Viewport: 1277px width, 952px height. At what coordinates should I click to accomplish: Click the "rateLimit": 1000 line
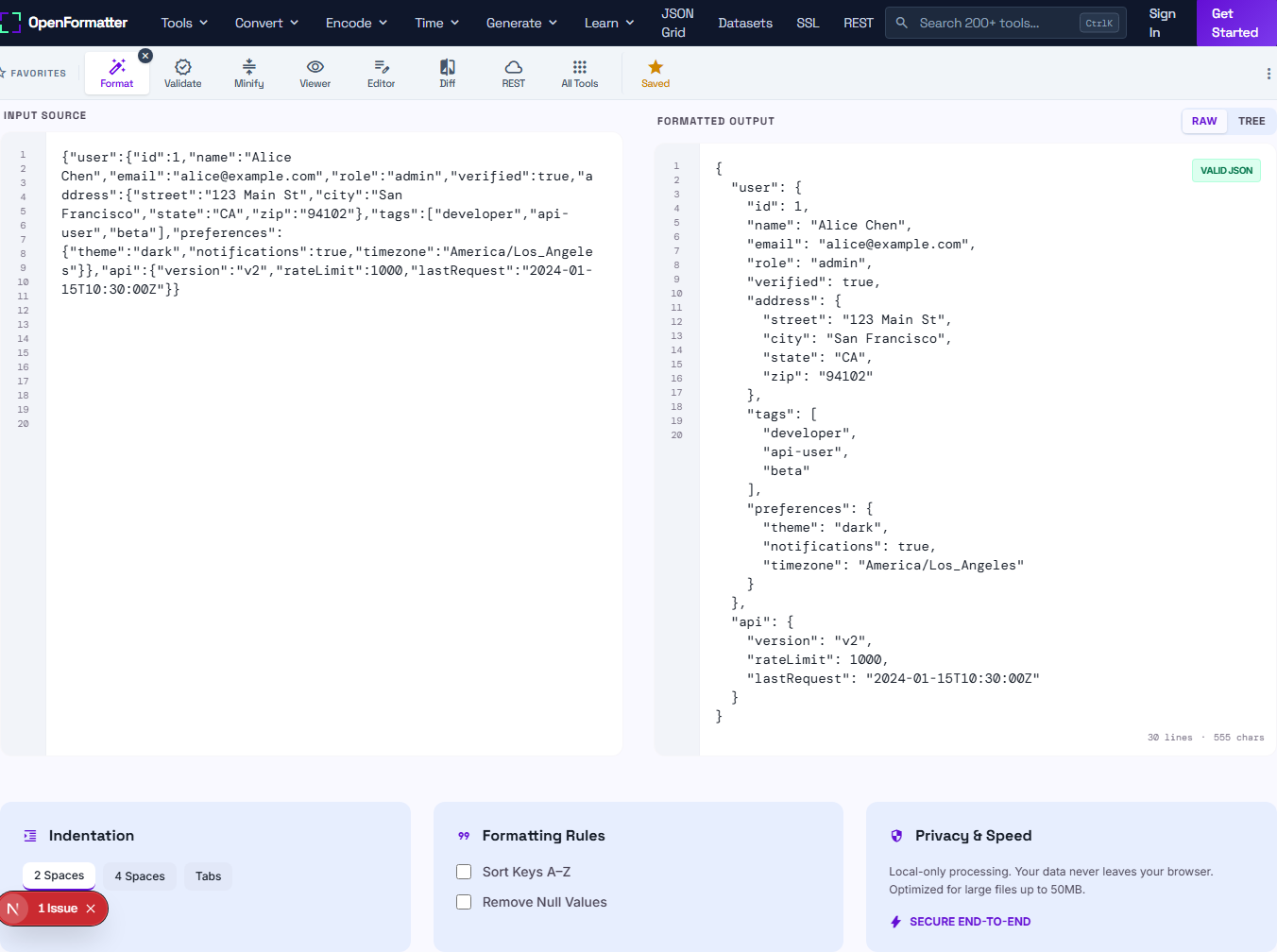(817, 660)
